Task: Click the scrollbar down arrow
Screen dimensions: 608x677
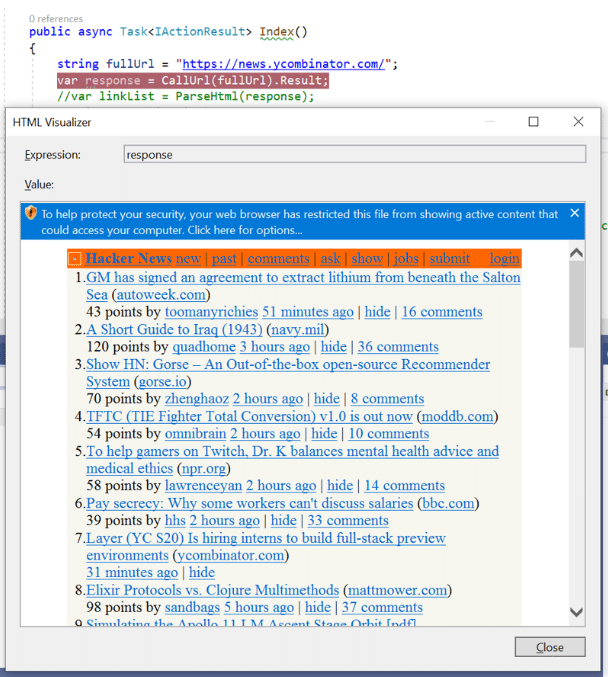Action: [x=576, y=612]
